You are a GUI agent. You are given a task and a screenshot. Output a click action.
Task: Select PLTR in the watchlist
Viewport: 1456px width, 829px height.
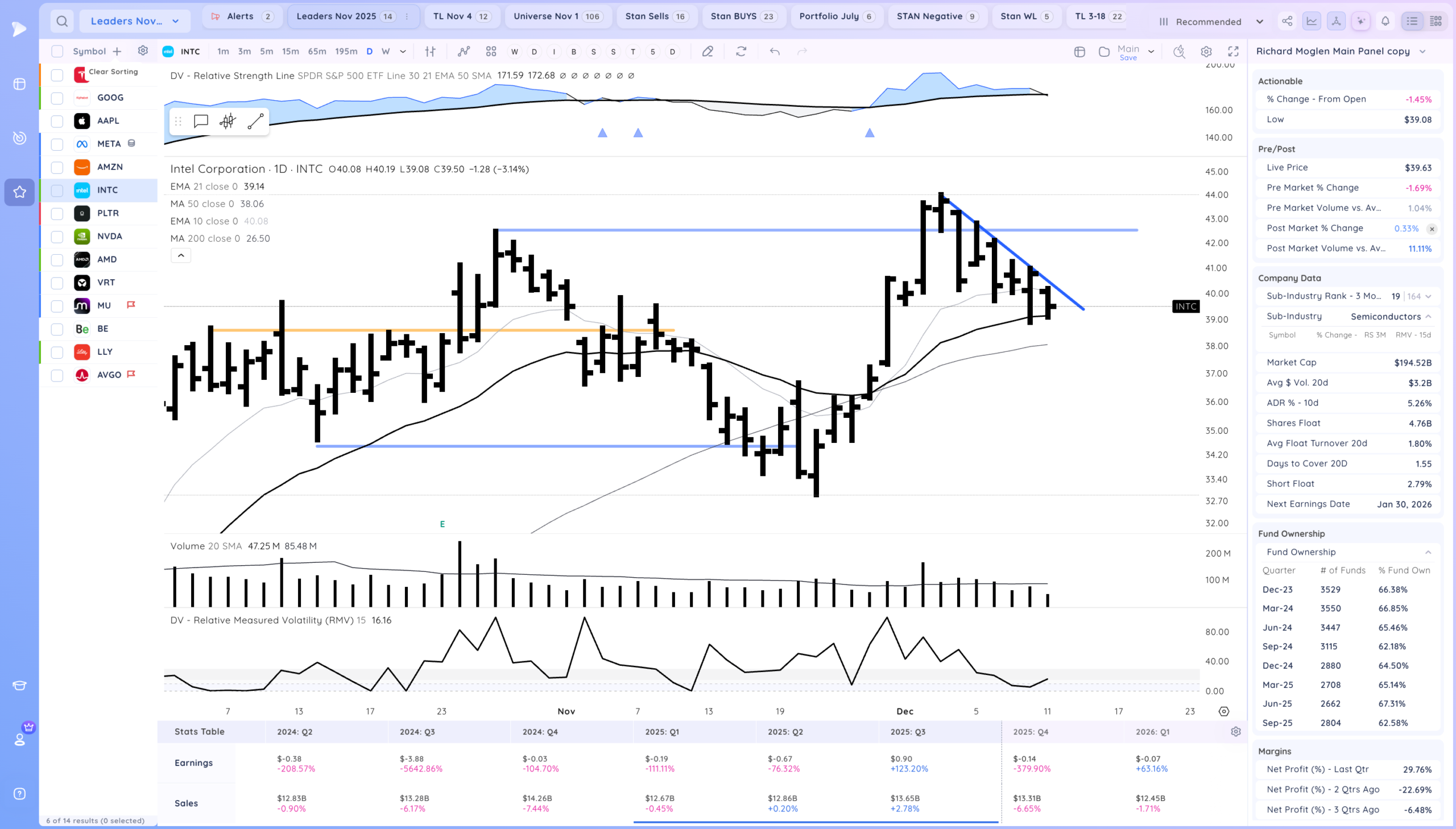coord(107,214)
